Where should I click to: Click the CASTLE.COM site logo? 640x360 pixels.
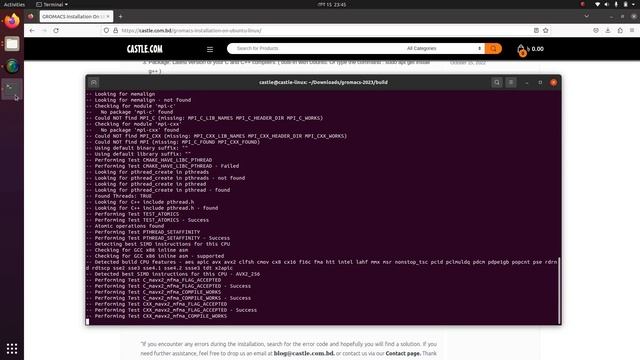pyautogui.click(x=144, y=49)
